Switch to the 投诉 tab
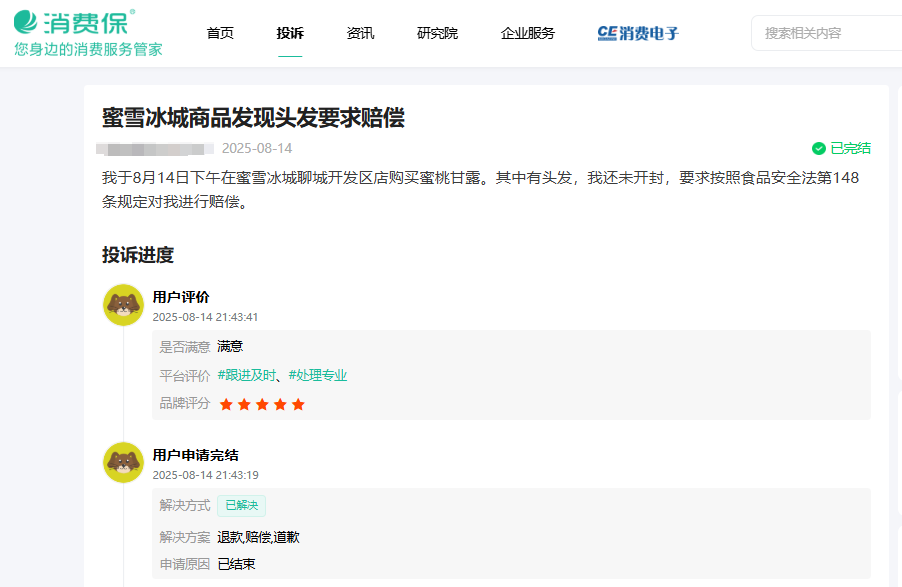This screenshot has width=902, height=587. tap(290, 33)
